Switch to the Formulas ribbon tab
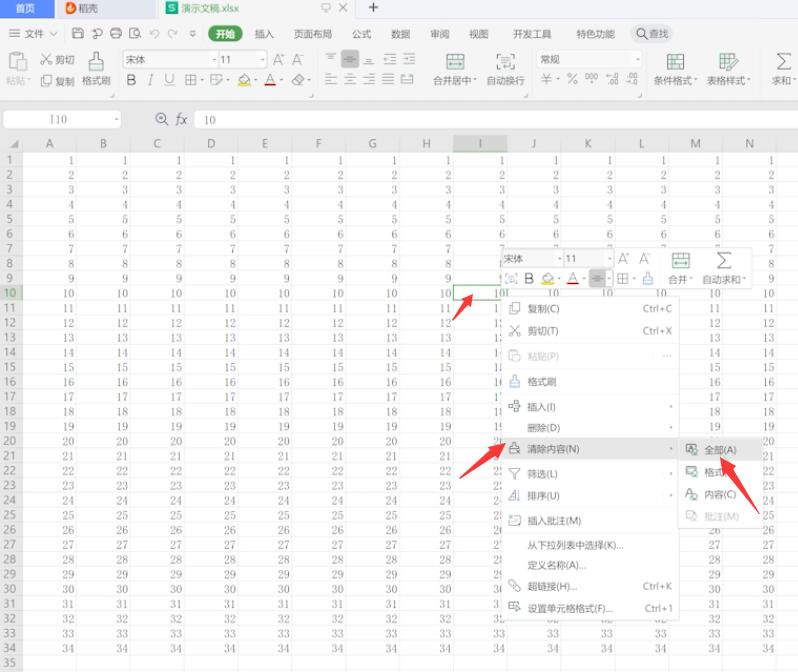 pyautogui.click(x=362, y=34)
